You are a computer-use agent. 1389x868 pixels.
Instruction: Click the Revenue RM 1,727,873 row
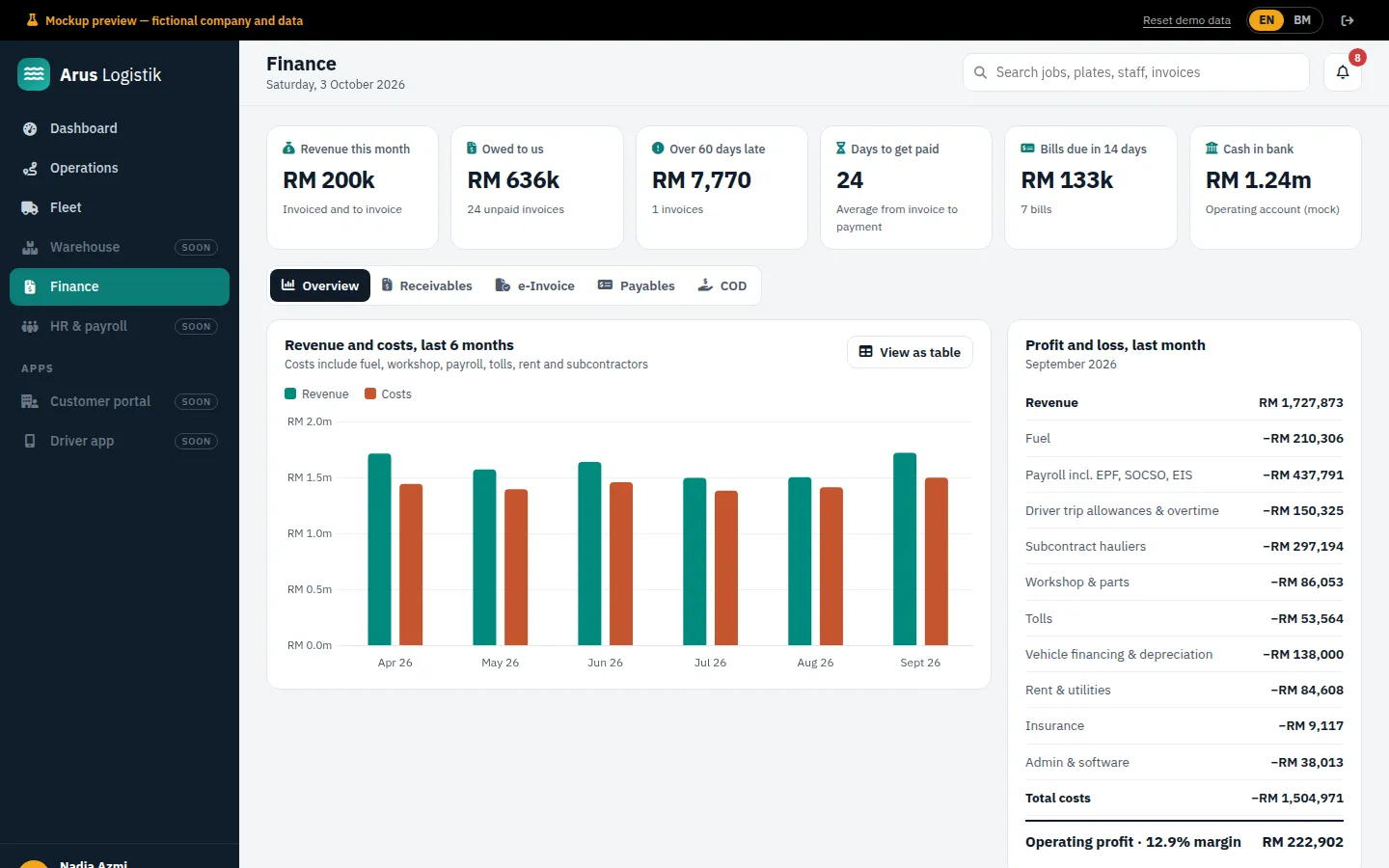click(x=1184, y=403)
